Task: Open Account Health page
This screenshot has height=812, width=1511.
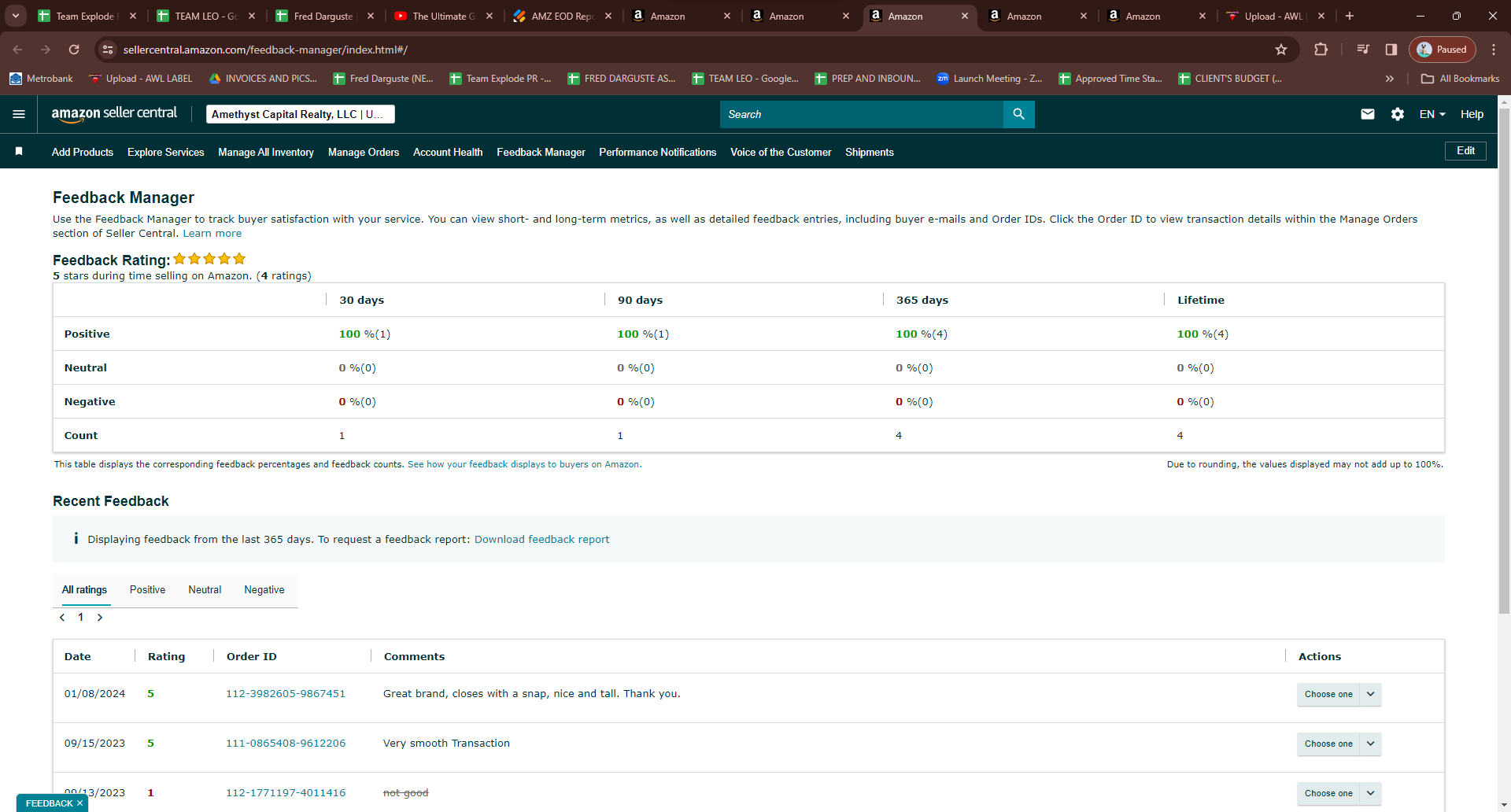Action: (x=448, y=152)
